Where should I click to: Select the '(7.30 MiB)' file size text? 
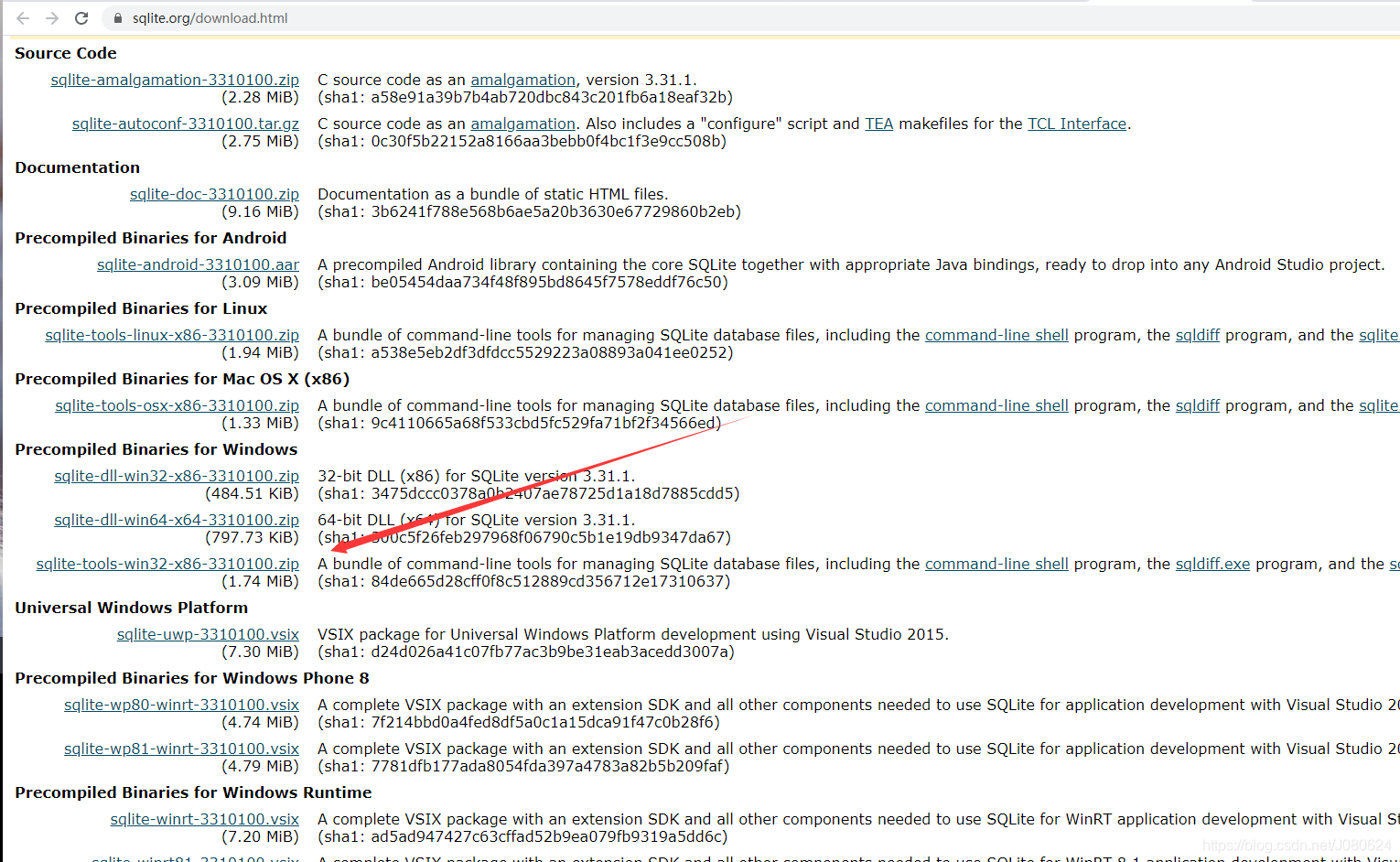(x=260, y=652)
